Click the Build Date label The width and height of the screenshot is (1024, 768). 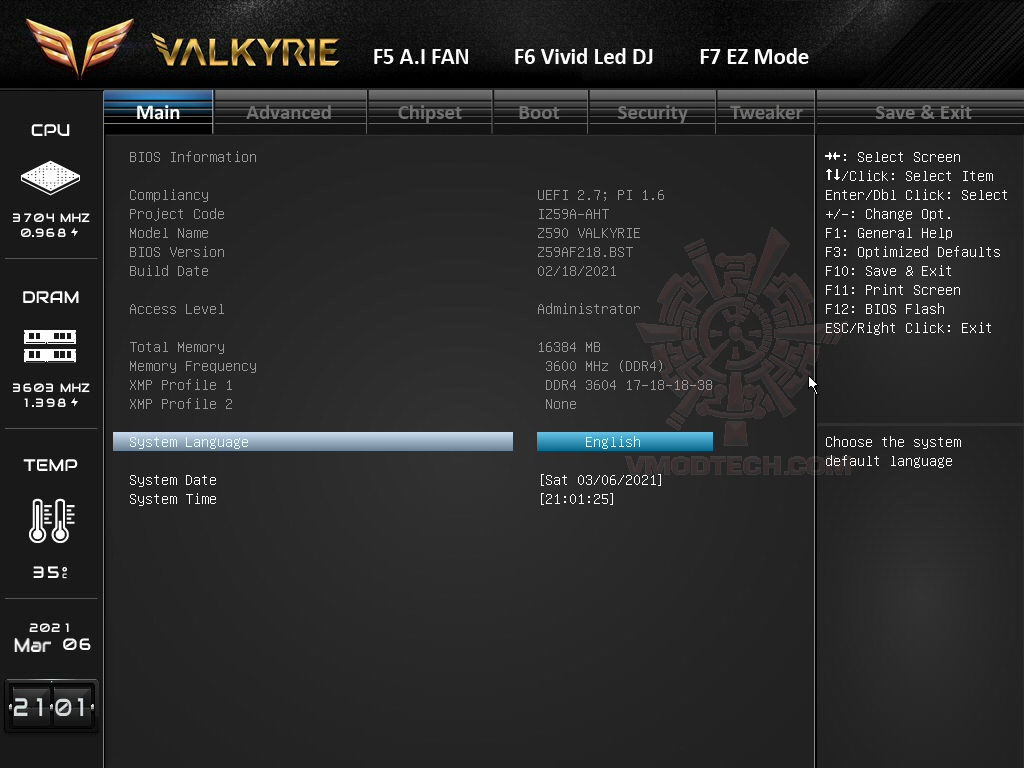(168, 271)
